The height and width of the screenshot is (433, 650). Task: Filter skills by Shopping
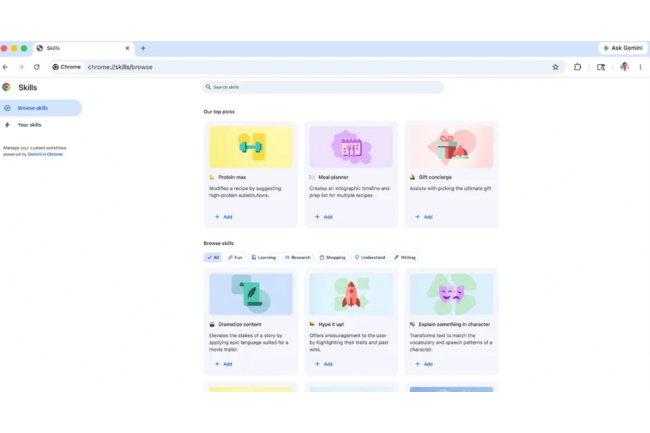tap(332, 257)
